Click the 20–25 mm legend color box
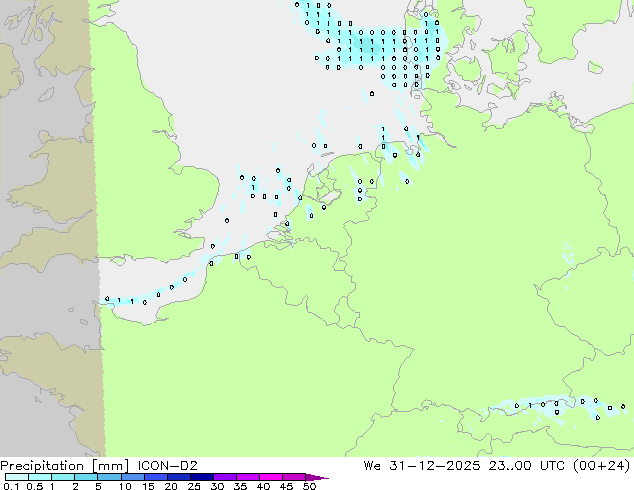Screen dimensions: 634x490 click(178, 477)
